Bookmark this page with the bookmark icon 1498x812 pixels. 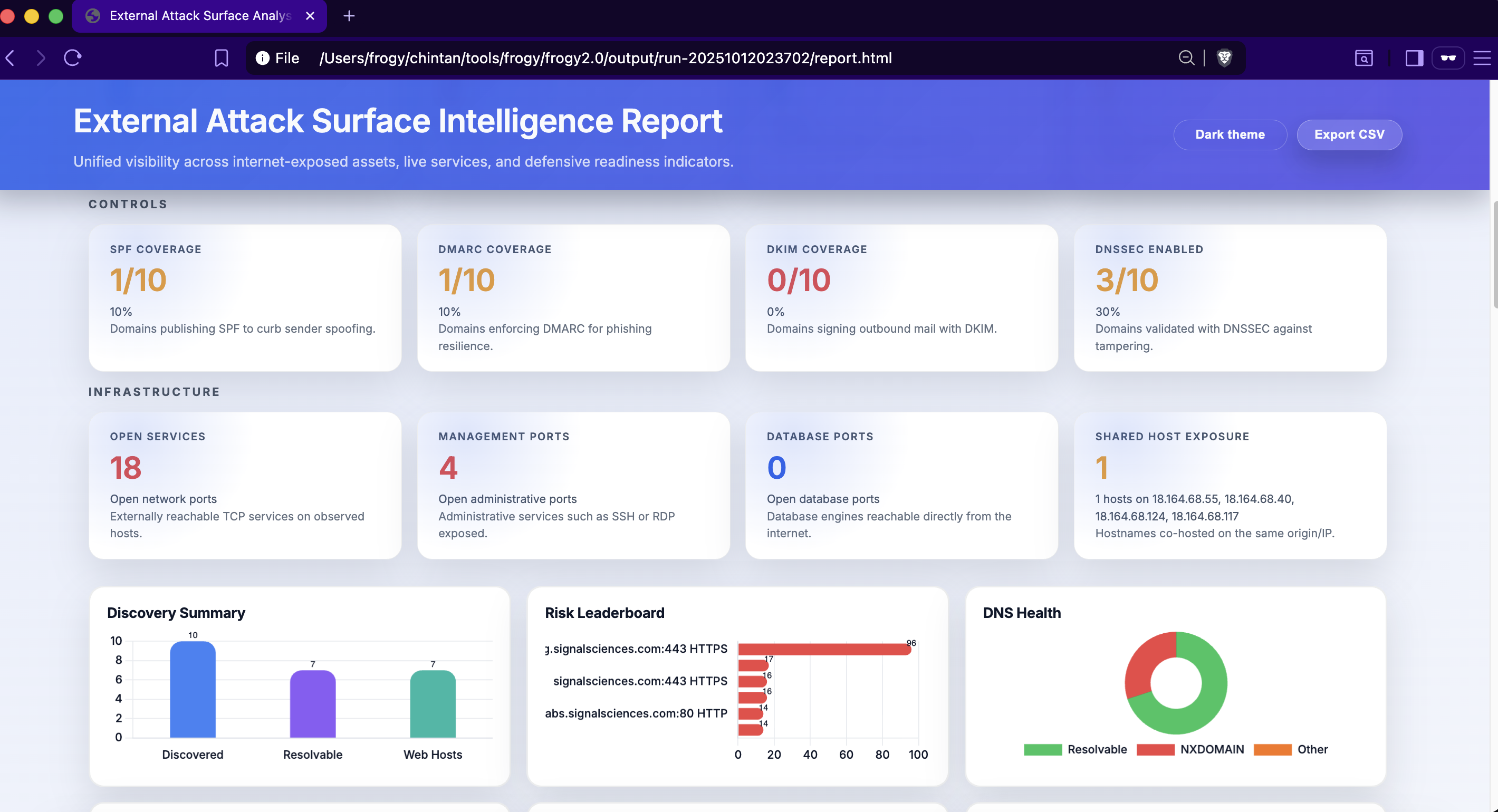tap(221, 58)
